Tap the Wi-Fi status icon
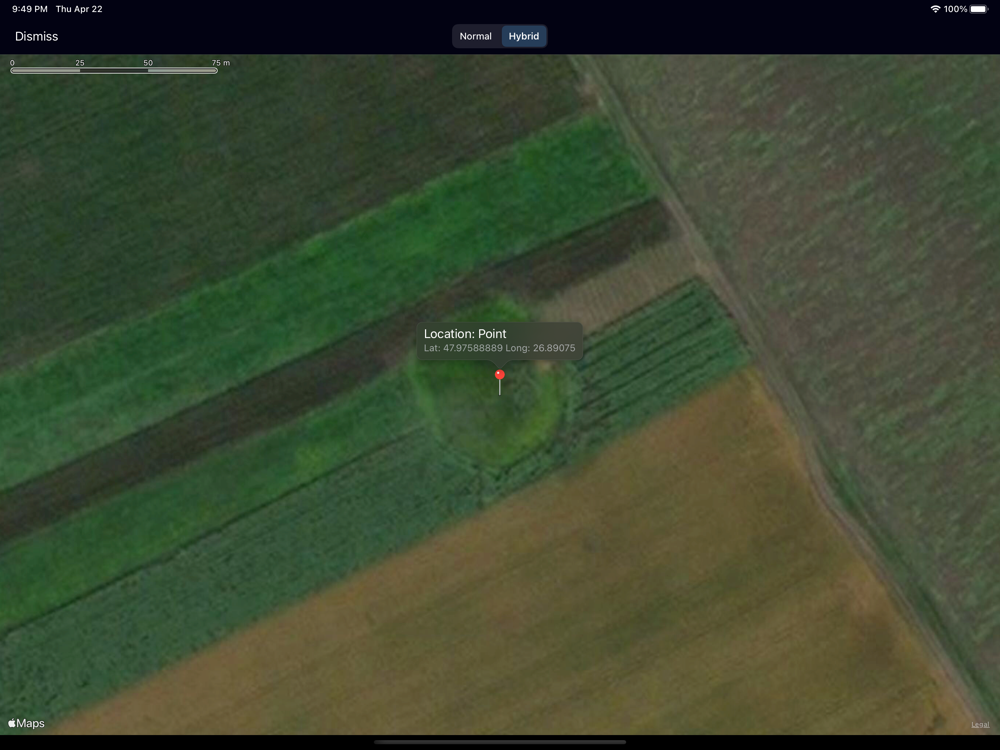The image size is (1000, 750). coord(935,9)
